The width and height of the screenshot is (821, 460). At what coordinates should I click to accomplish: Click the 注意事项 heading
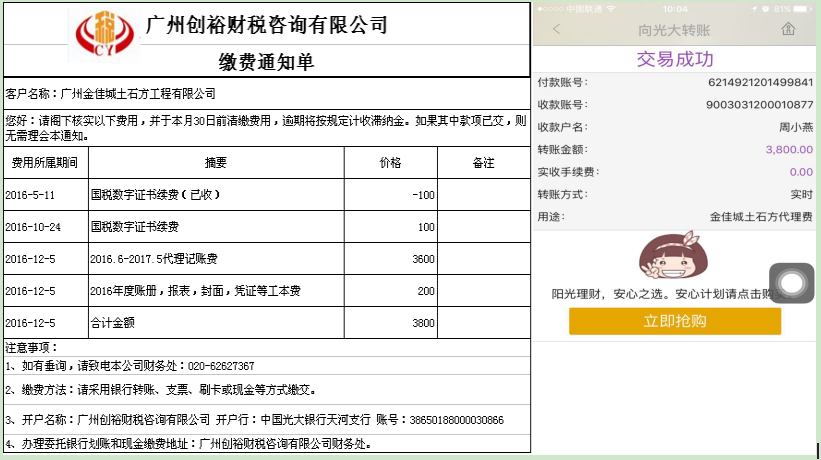click(31, 347)
